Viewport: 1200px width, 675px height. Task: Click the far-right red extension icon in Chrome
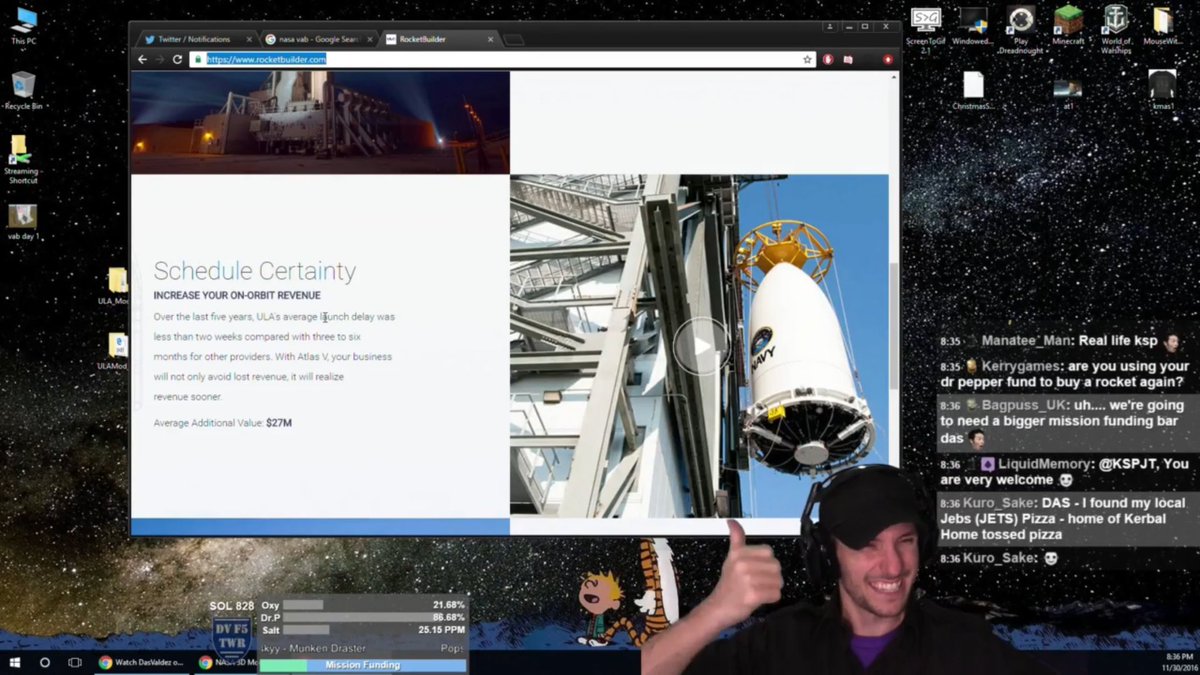pos(887,59)
